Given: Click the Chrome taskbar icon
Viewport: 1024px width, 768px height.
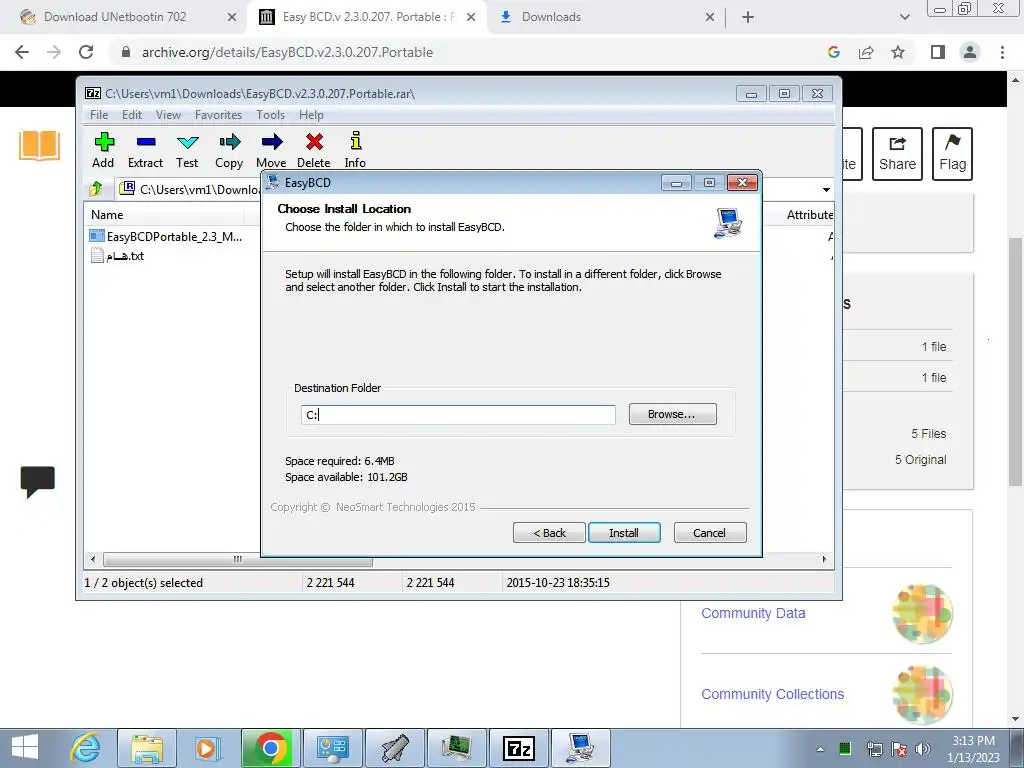Looking at the screenshot, I should [x=271, y=748].
